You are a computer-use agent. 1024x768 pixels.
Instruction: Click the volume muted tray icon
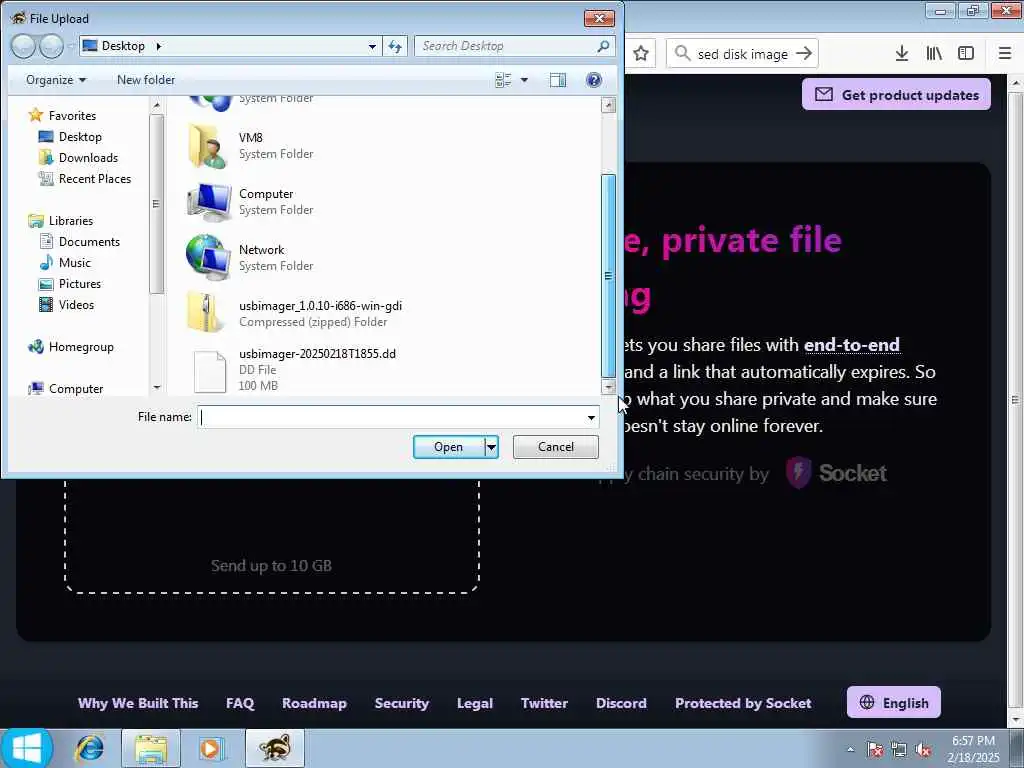point(923,750)
